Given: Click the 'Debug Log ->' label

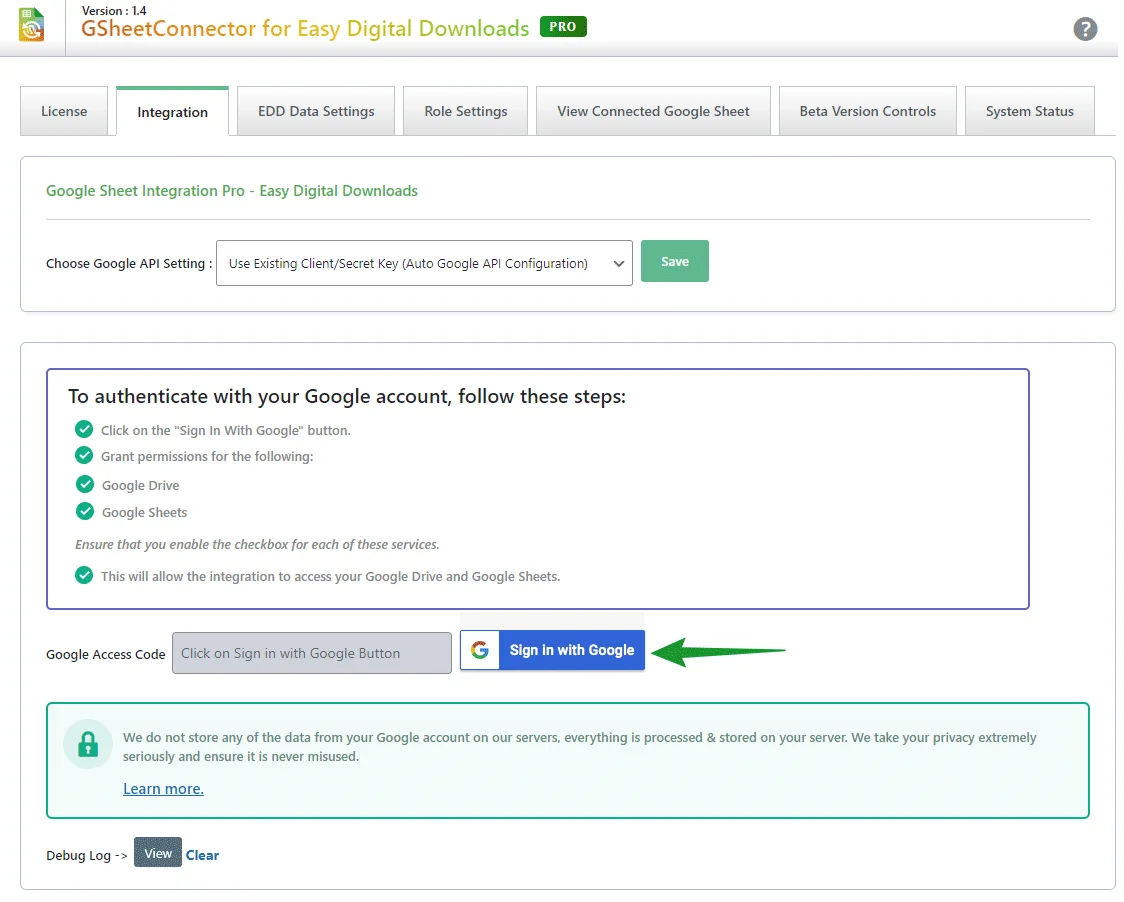Looking at the screenshot, I should (x=87, y=855).
